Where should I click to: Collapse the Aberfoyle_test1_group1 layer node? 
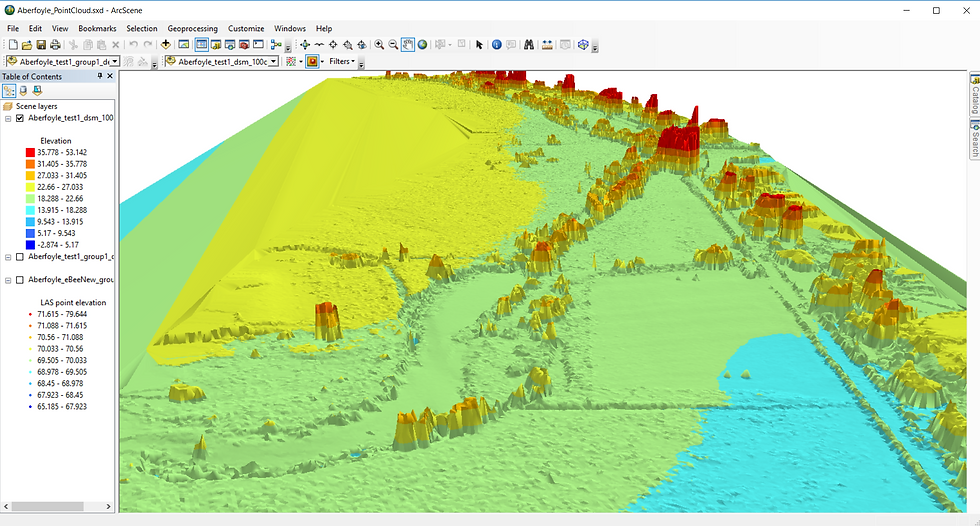(x=8, y=257)
